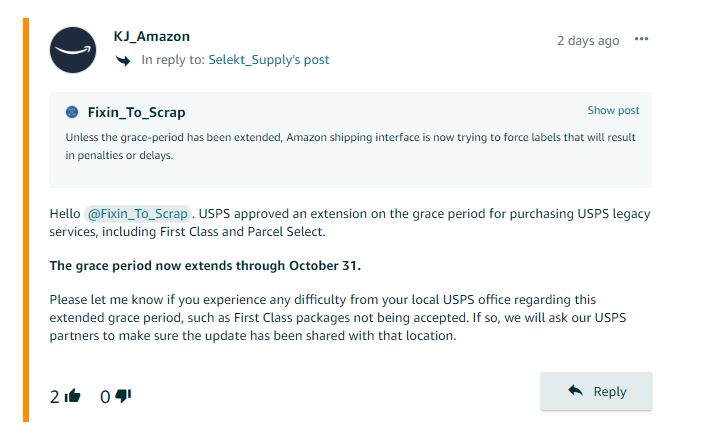Click the reply arrow beside In reply to
The image size is (704, 436).
point(123,60)
